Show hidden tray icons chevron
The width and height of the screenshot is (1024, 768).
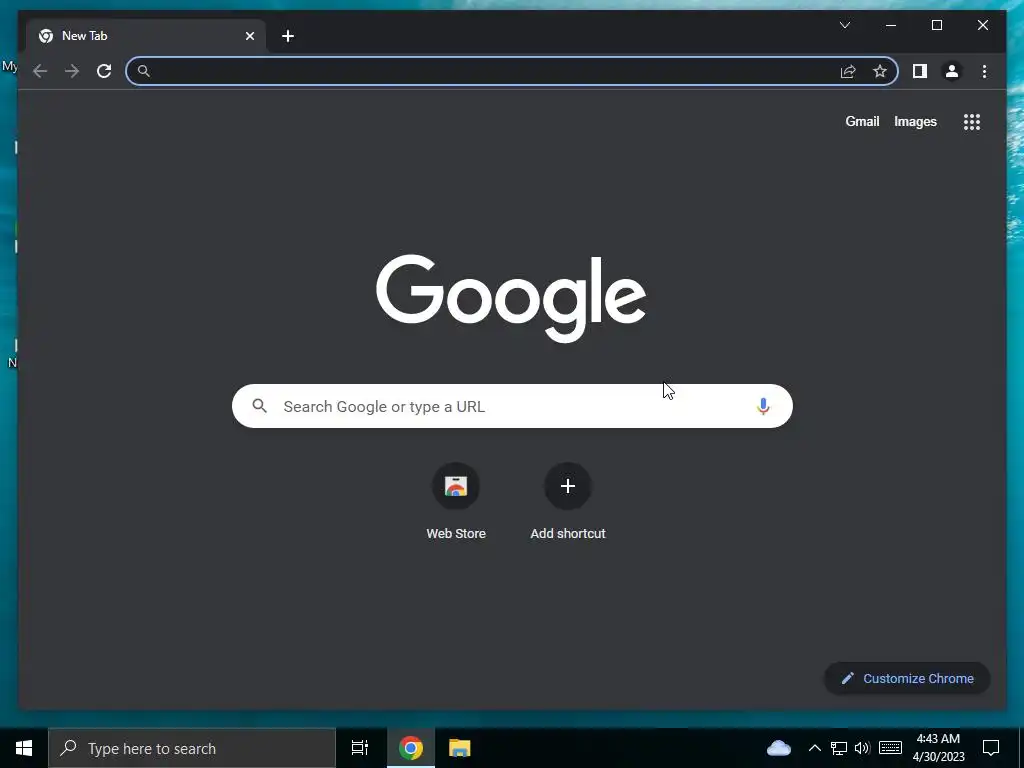(x=814, y=748)
